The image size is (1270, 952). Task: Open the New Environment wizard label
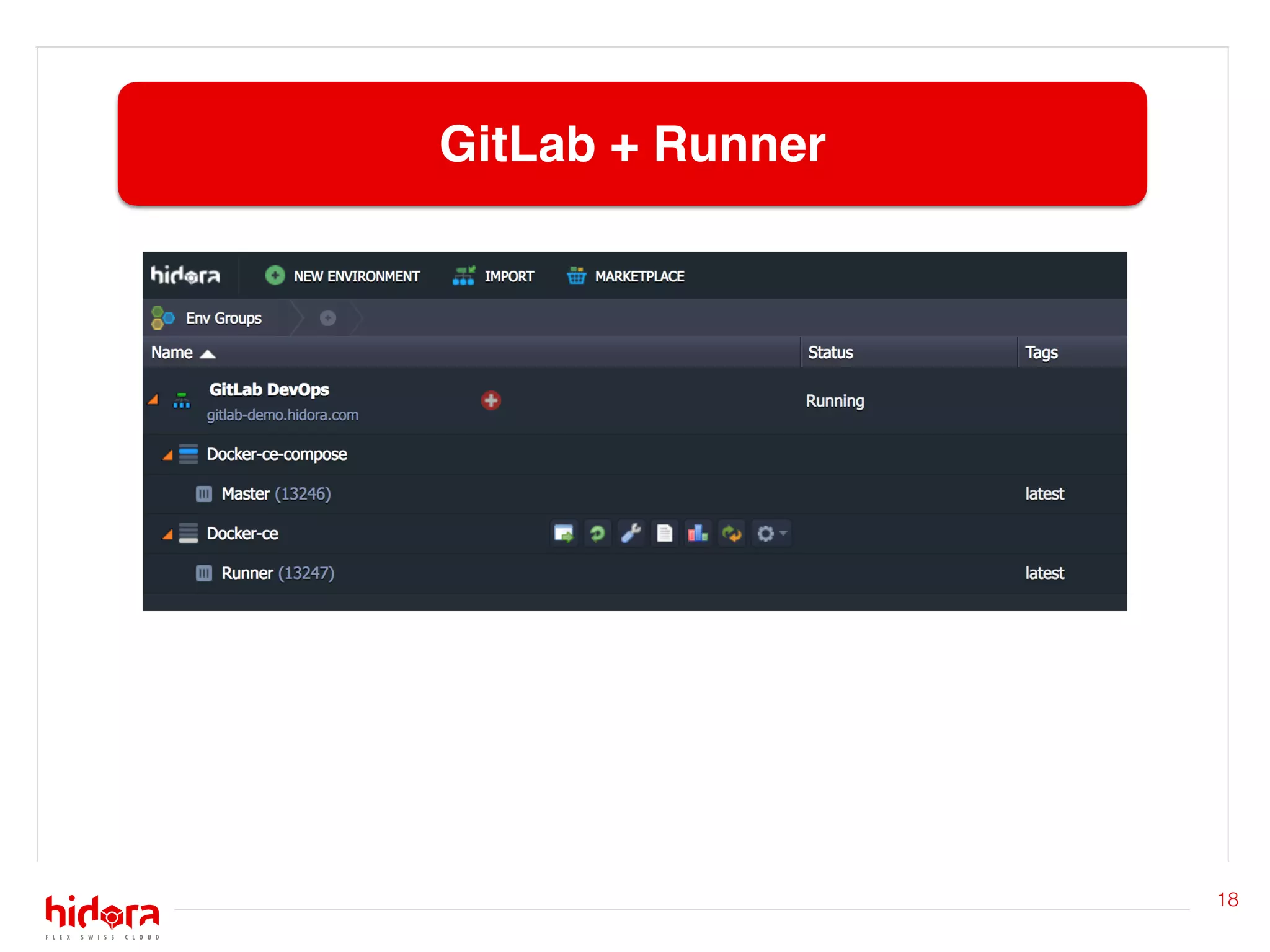[x=357, y=276]
